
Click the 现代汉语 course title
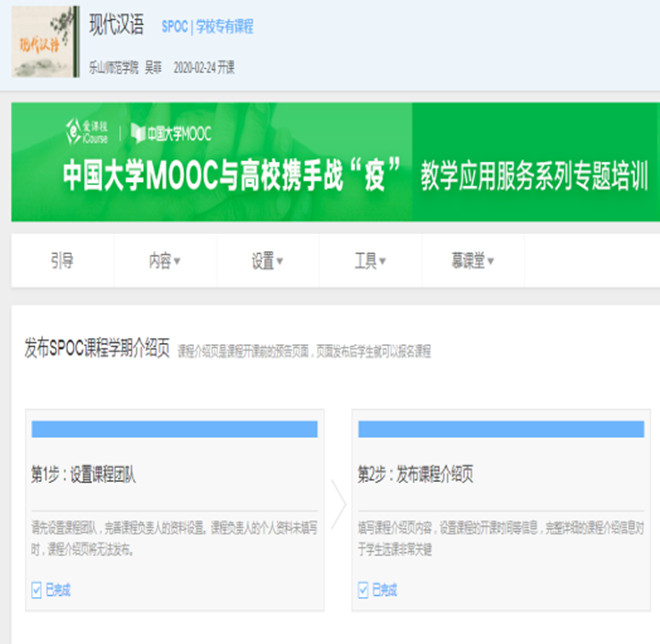click(117, 26)
